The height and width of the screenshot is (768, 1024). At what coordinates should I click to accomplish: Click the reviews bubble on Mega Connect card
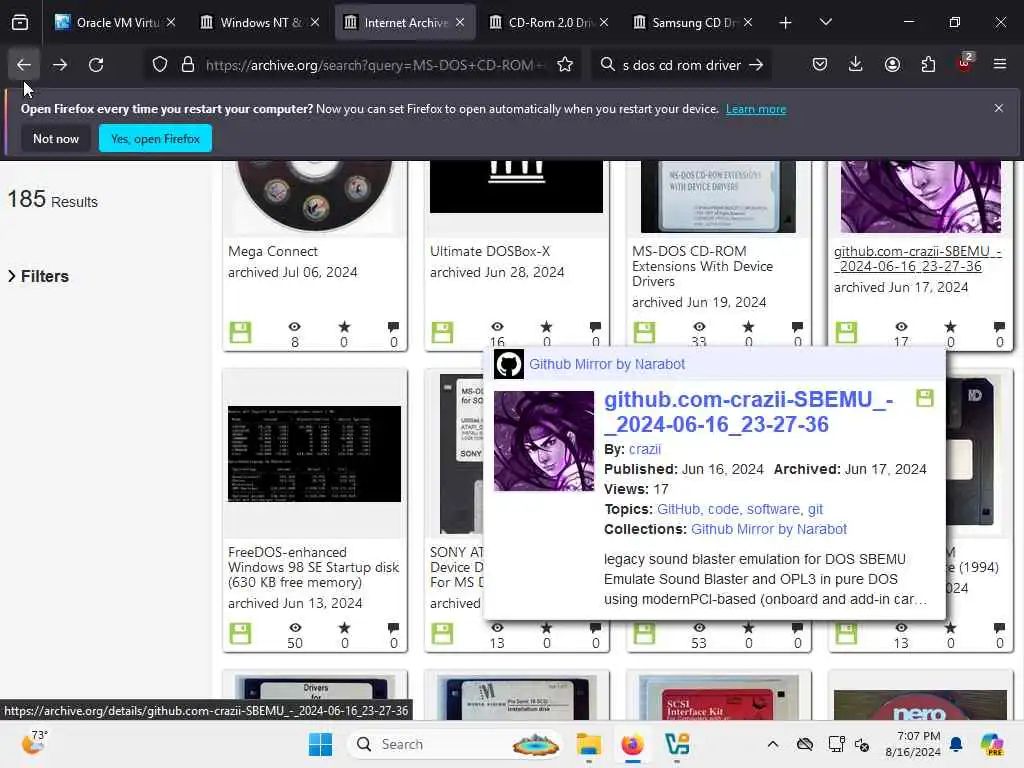pos(393,327)
